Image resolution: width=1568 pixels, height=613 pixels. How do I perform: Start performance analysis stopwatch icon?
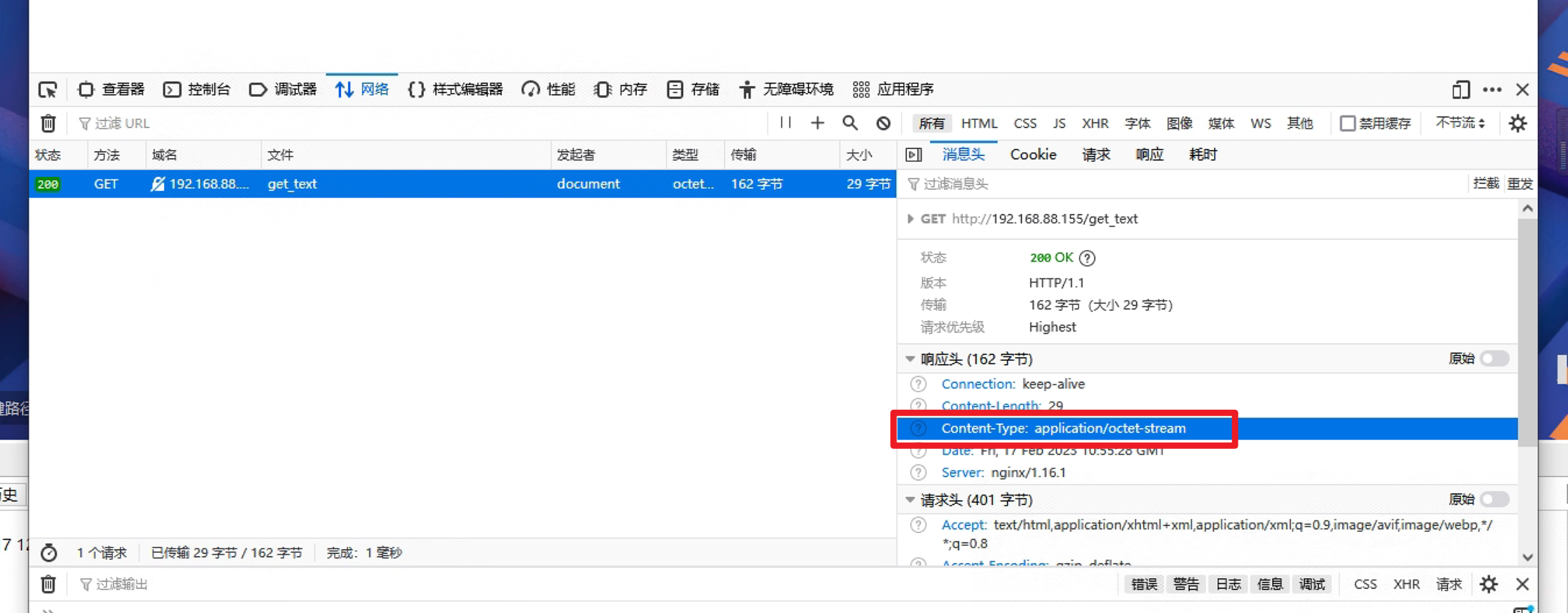click(49, 553)
